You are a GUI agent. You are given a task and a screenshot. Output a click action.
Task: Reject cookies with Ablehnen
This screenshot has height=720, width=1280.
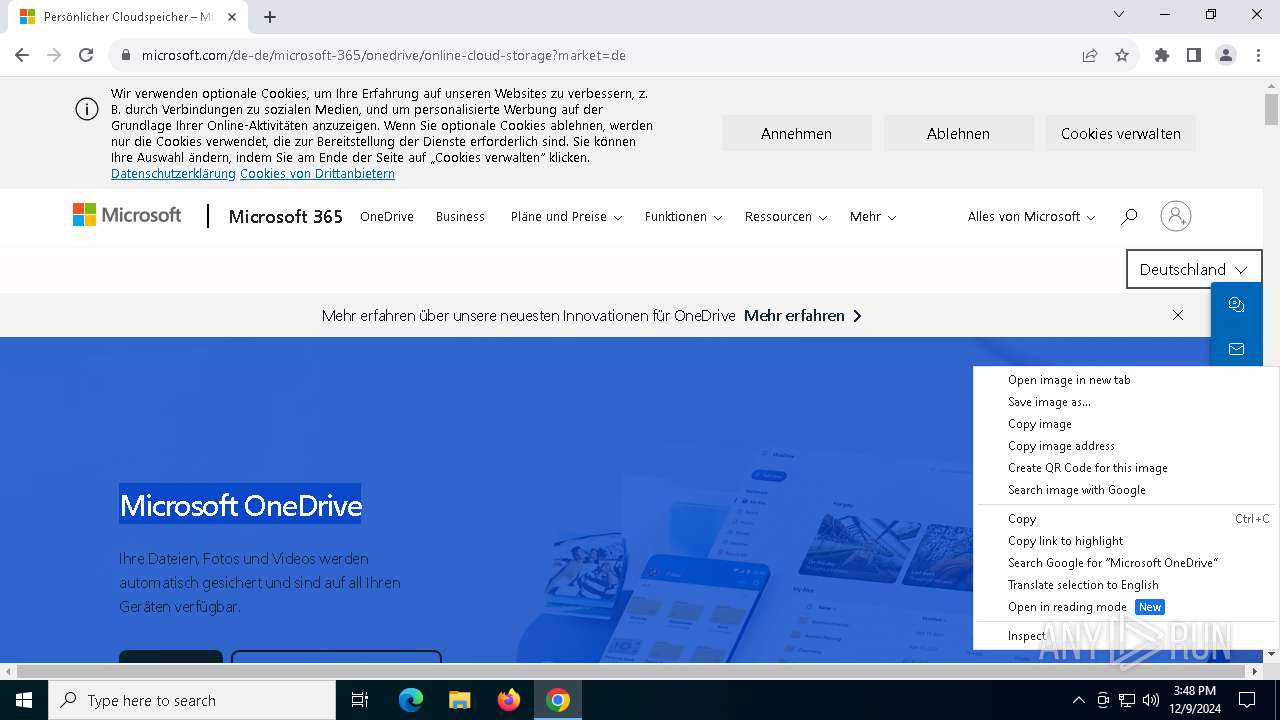958,133
